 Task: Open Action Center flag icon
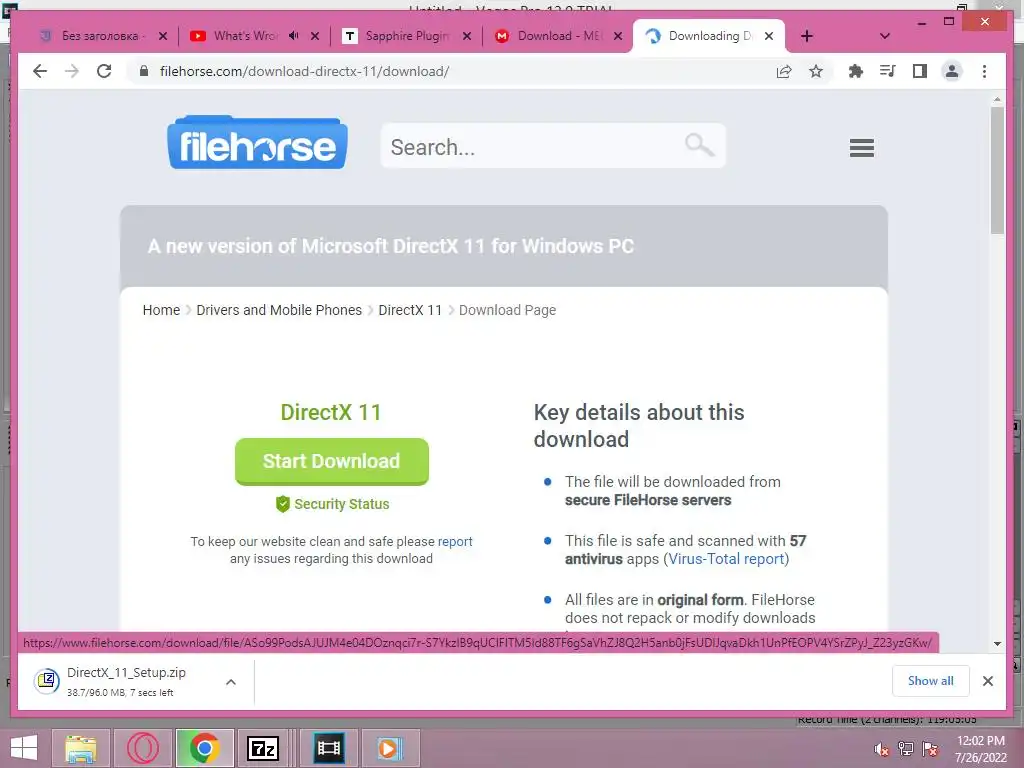click(x=930, y=749)
